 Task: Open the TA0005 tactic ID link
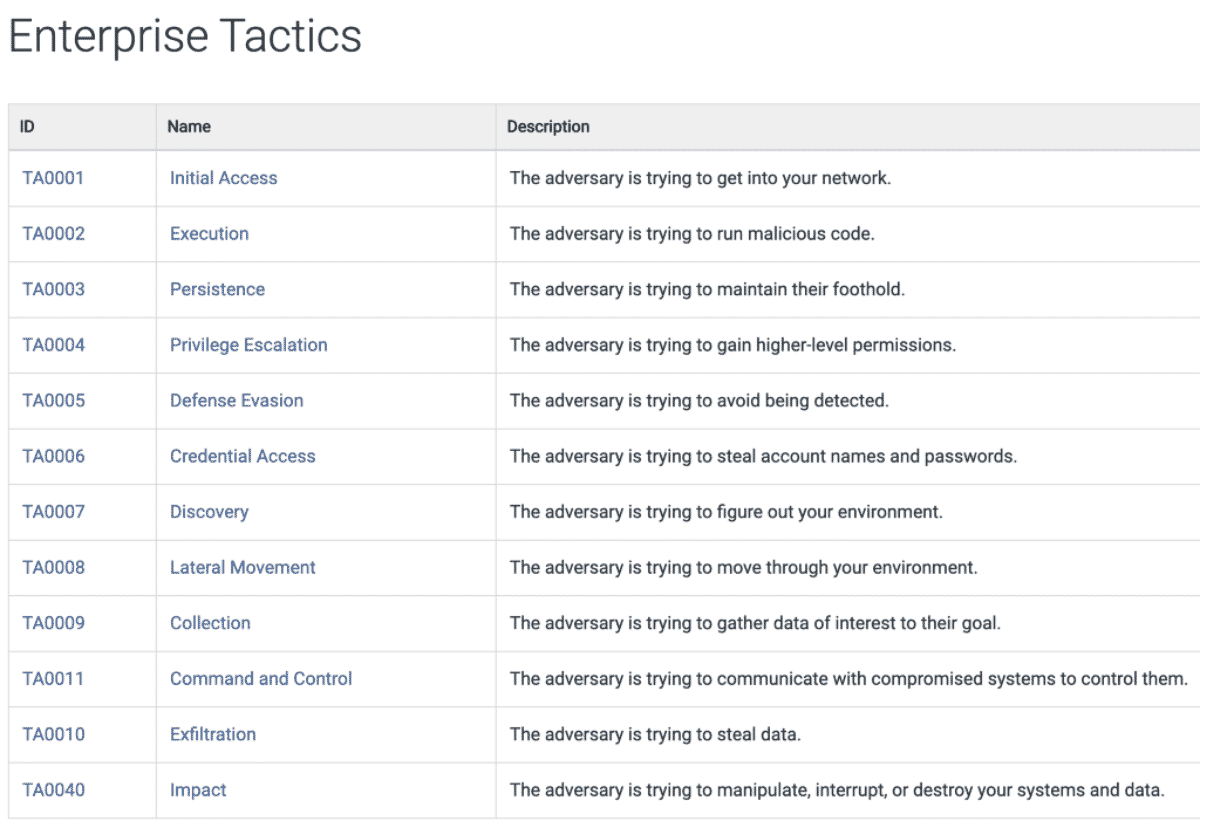(x=53, y=400)
